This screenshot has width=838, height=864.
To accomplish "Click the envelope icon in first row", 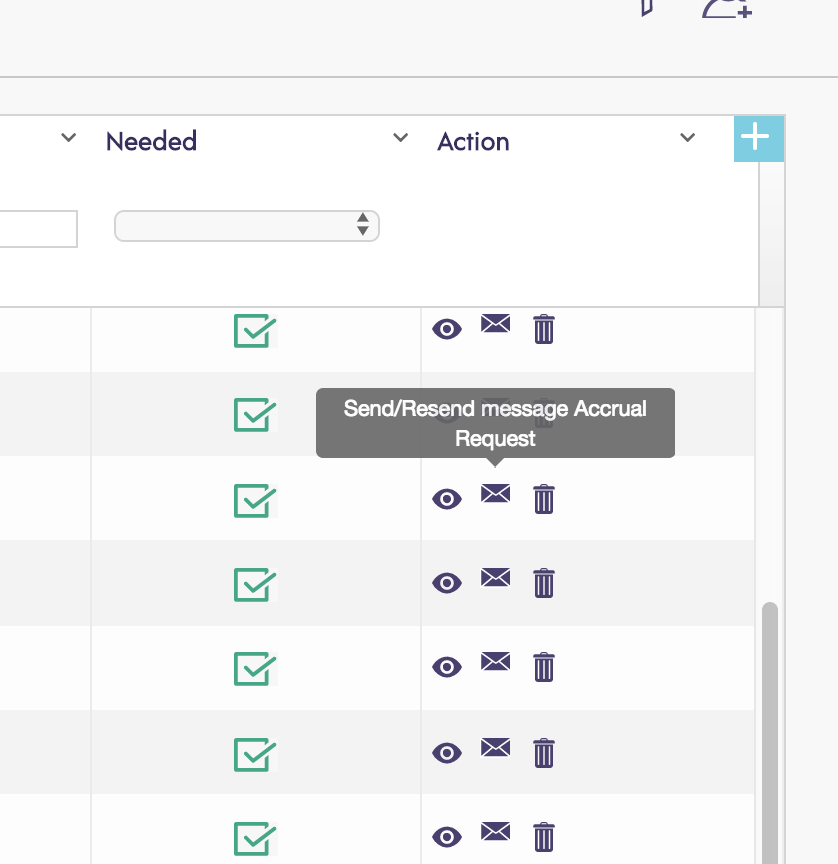I will click(x=495, y=323).
